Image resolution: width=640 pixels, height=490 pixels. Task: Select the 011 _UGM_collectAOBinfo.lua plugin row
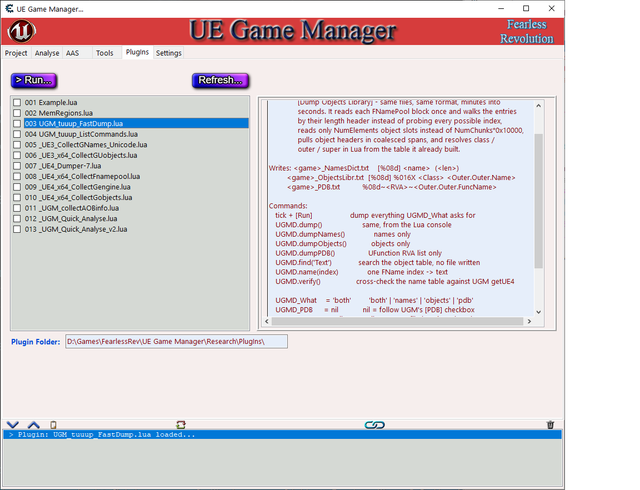[x=136, y=208]
